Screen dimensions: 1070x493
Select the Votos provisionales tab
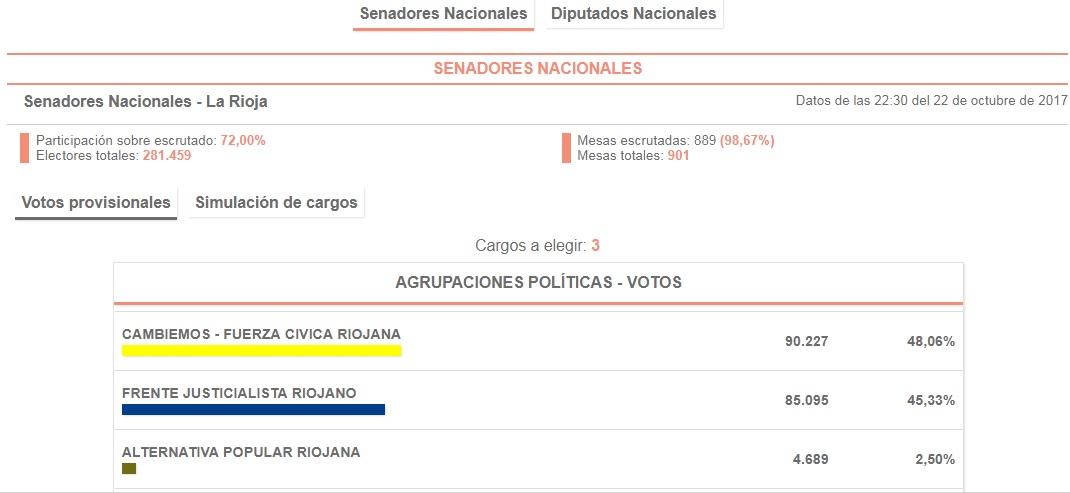click(96, 203)
